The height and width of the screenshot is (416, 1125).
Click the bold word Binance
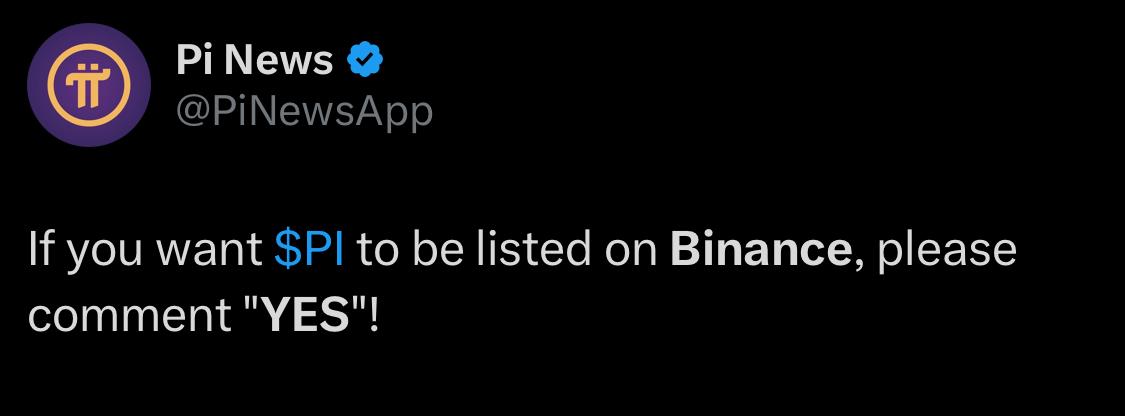[x=762, y=250]
